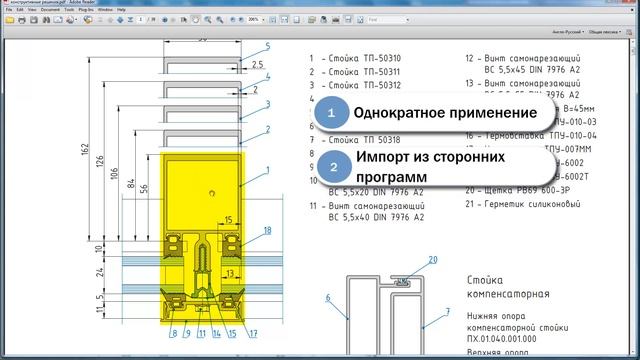This screenshot has height=360, width=640.
Task: Choose the Select tool cursor icon
Action: (184, 20)
